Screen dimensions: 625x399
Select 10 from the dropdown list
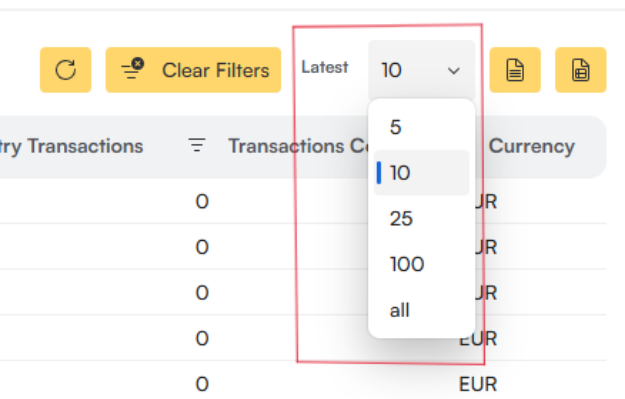(x=421, y=173)
